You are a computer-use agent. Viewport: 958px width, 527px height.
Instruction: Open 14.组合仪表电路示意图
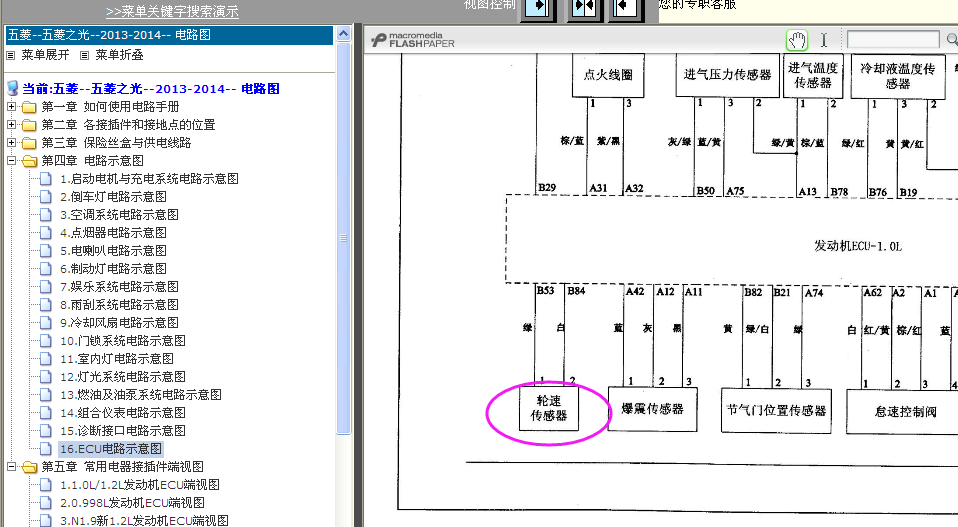click(123, 413)
